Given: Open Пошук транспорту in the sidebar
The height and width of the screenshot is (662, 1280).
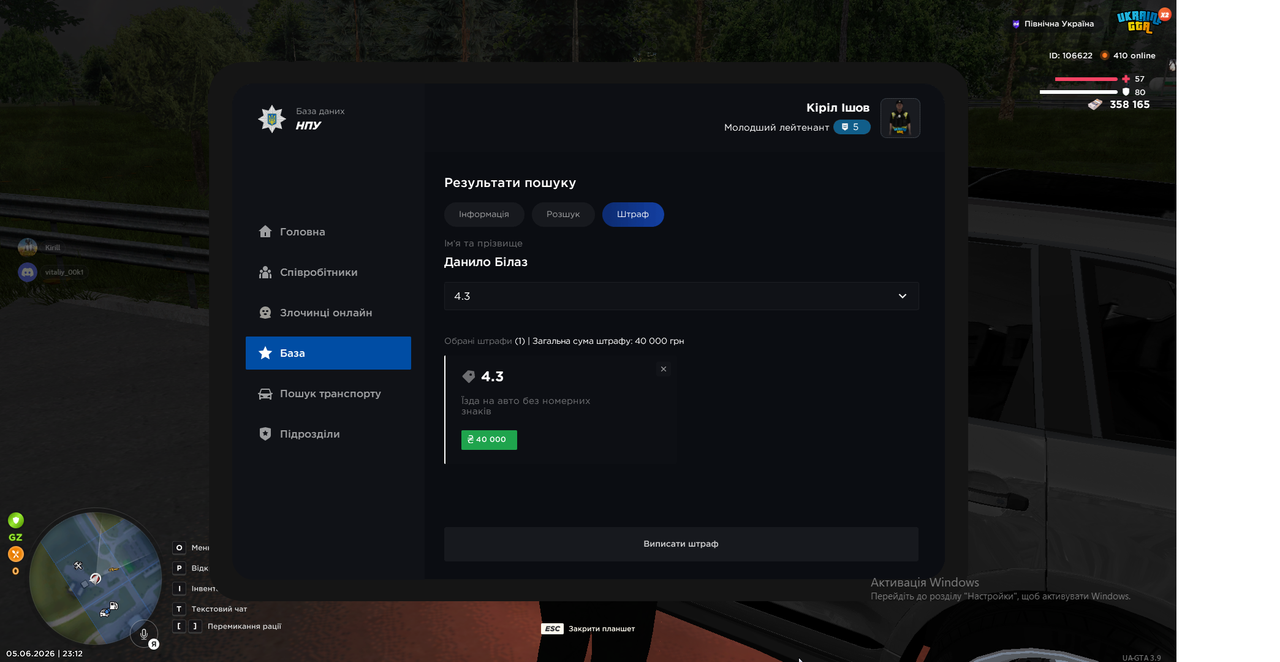Looking at the screenshot, I should pyautogui.click(x=328, y=394).
